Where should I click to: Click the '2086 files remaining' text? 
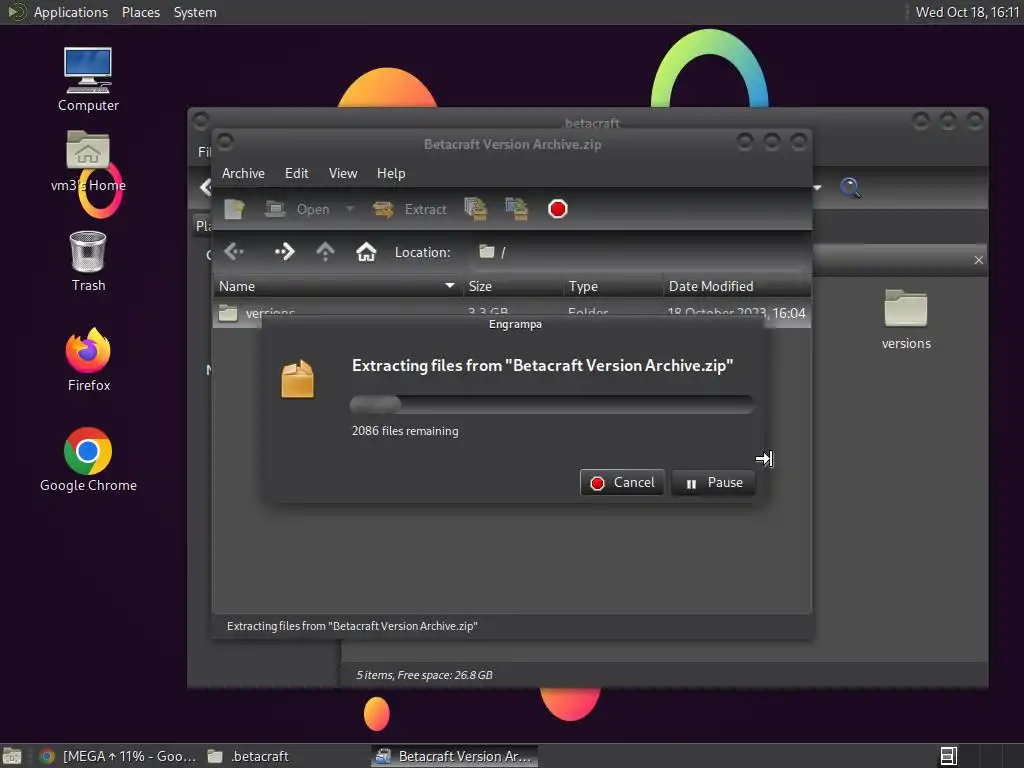405,431
